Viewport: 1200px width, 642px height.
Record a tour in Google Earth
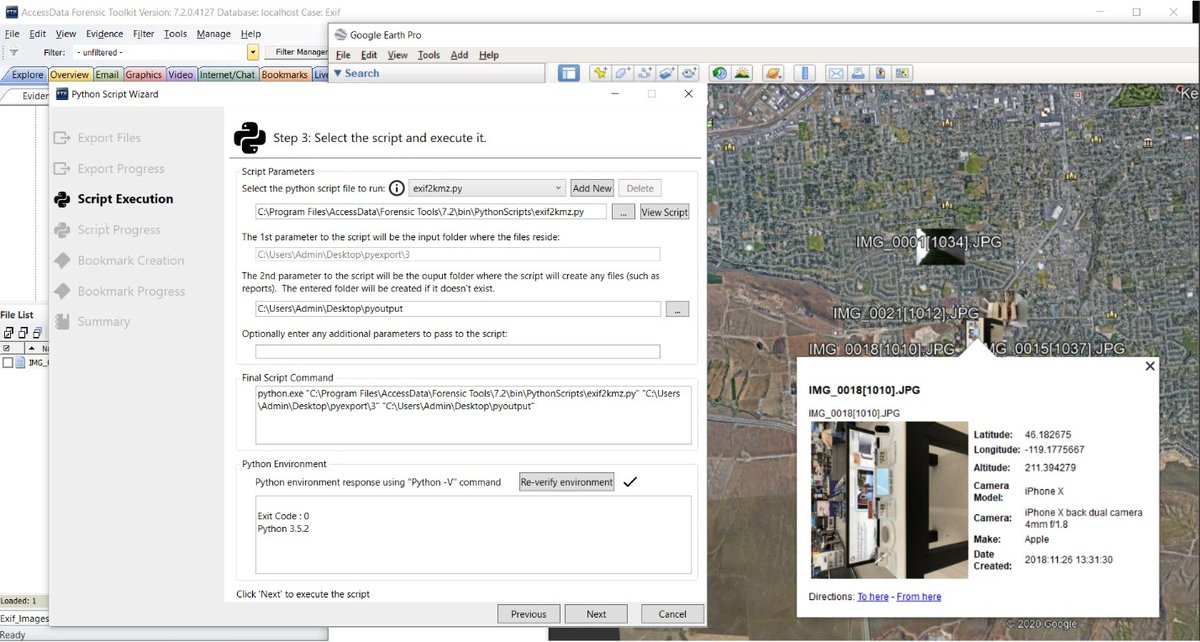tap(690, 73)
